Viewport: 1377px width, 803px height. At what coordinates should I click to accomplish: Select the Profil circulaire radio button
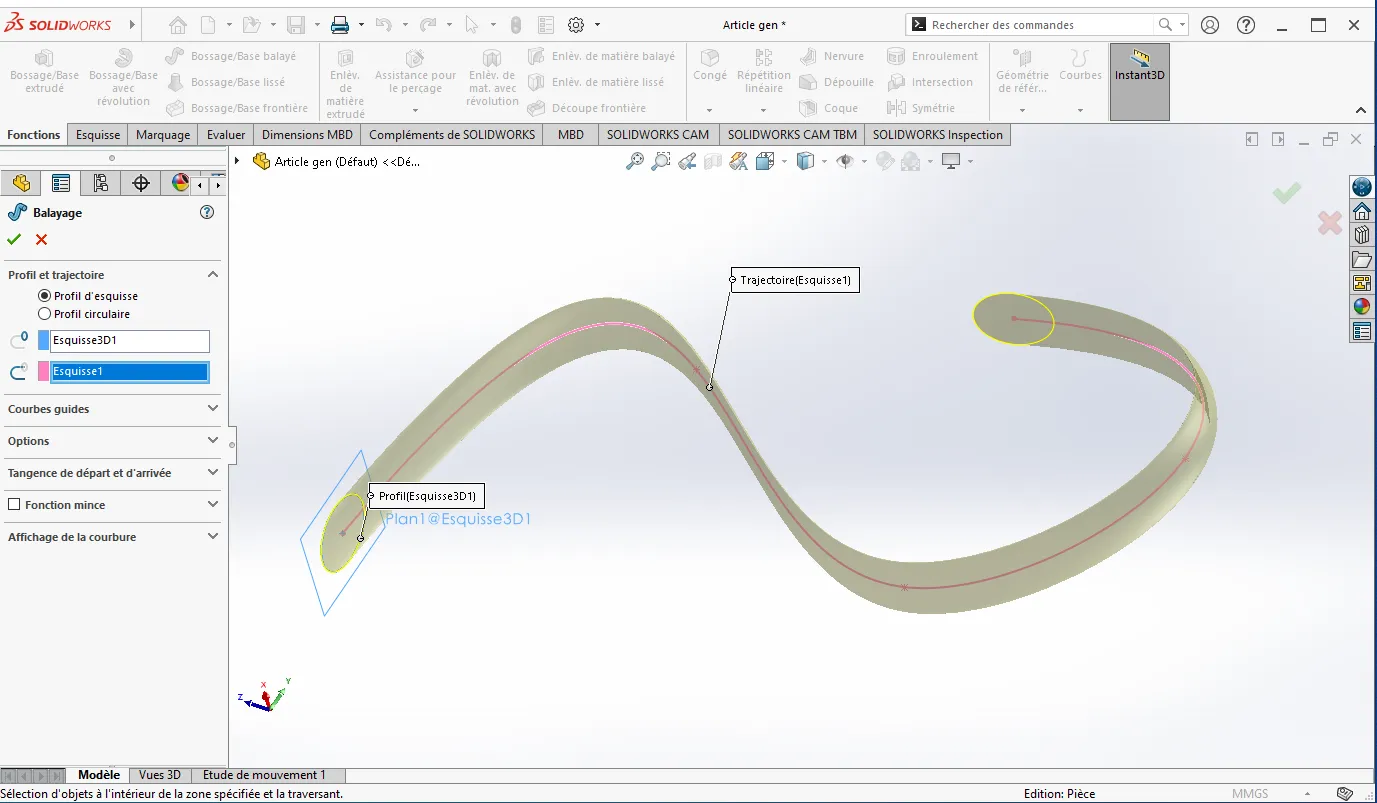pyautogui.click(x=44, y=314)
